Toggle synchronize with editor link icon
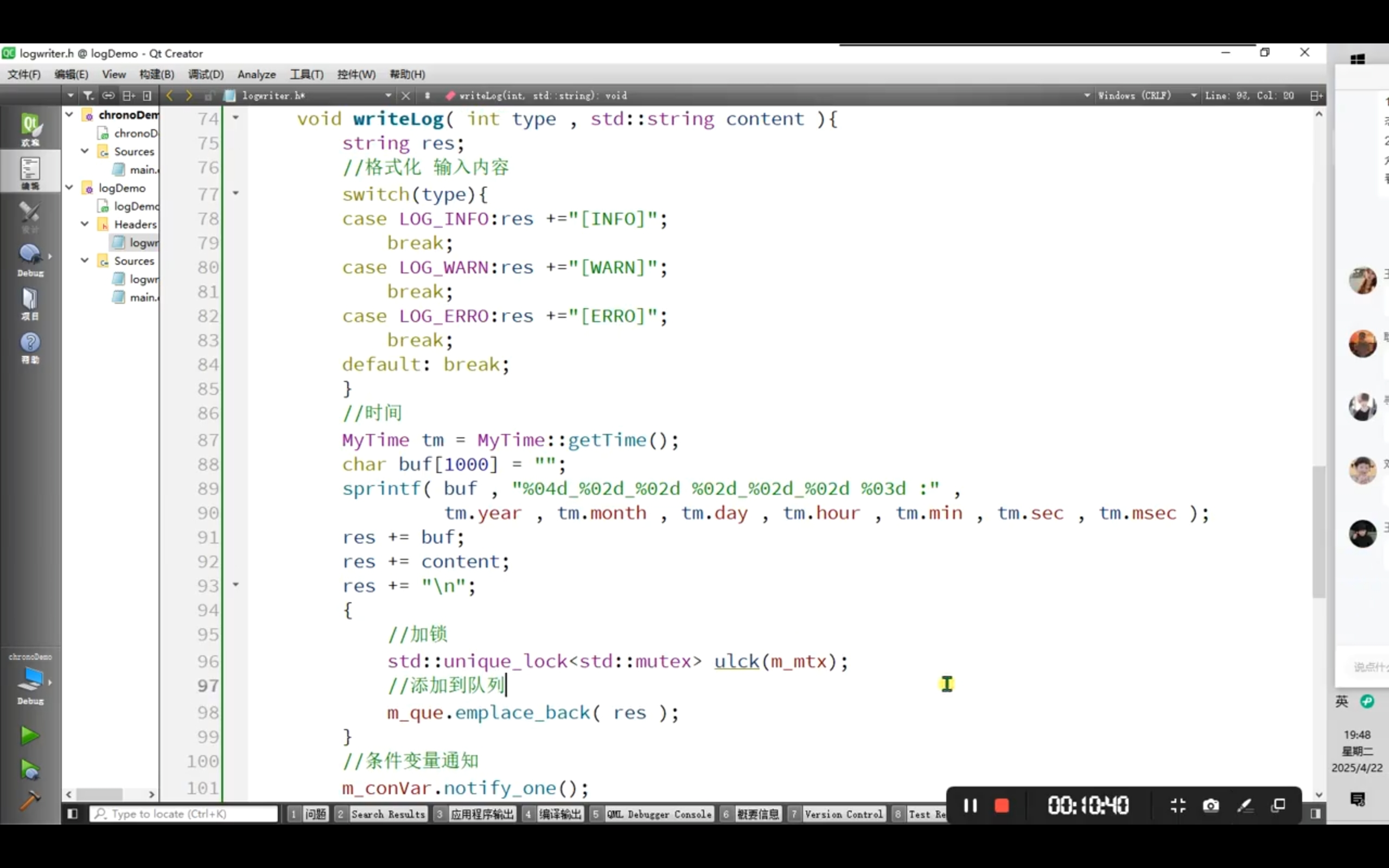The height and width of the screenshot is (868, 1389). tap(108, 96)
